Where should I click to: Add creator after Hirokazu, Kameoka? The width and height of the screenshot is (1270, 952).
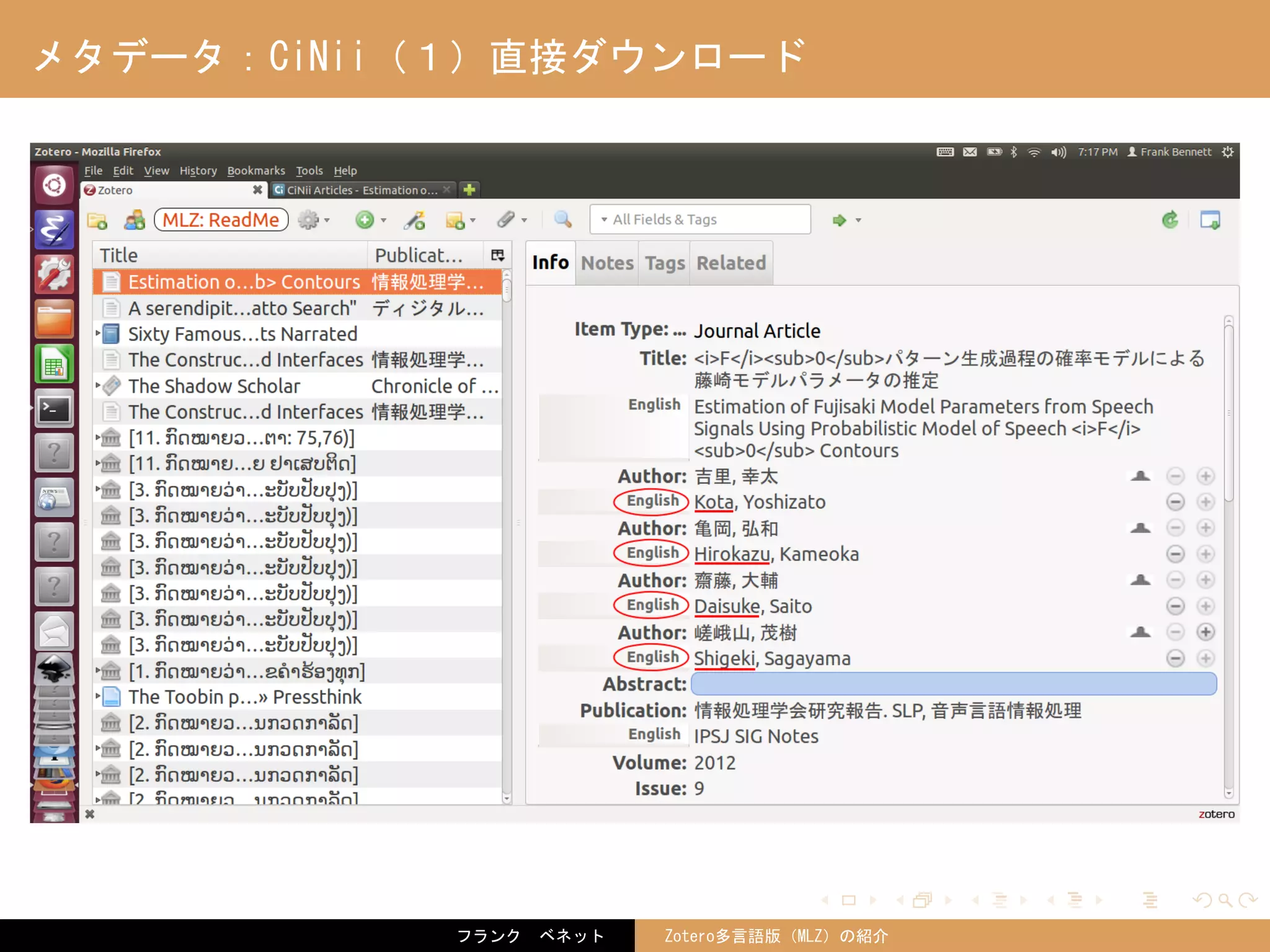[x=1205, y=554]
